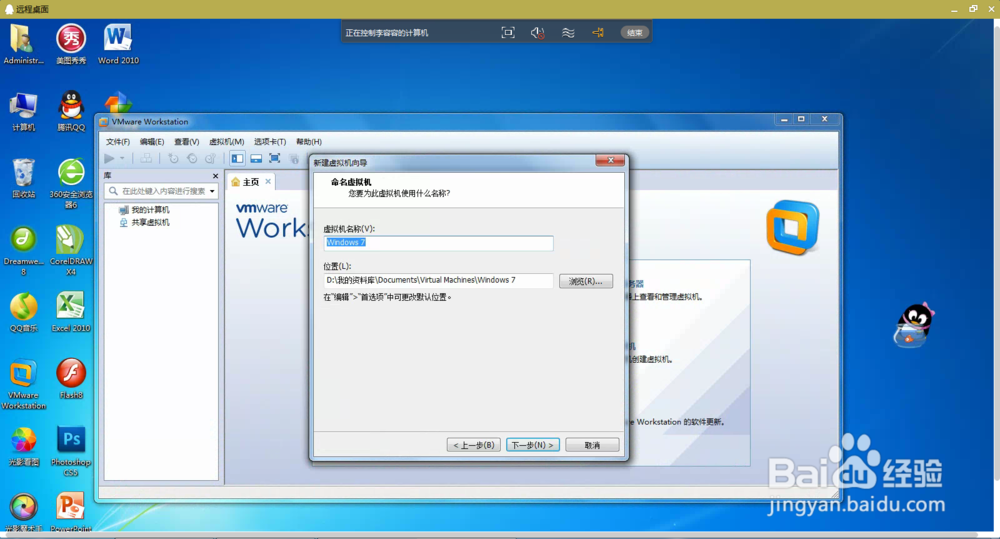The height and width of the screenshot is (539, 1000).
Task: Click the 位置 path input field
Action: click(x=438, y=280)
